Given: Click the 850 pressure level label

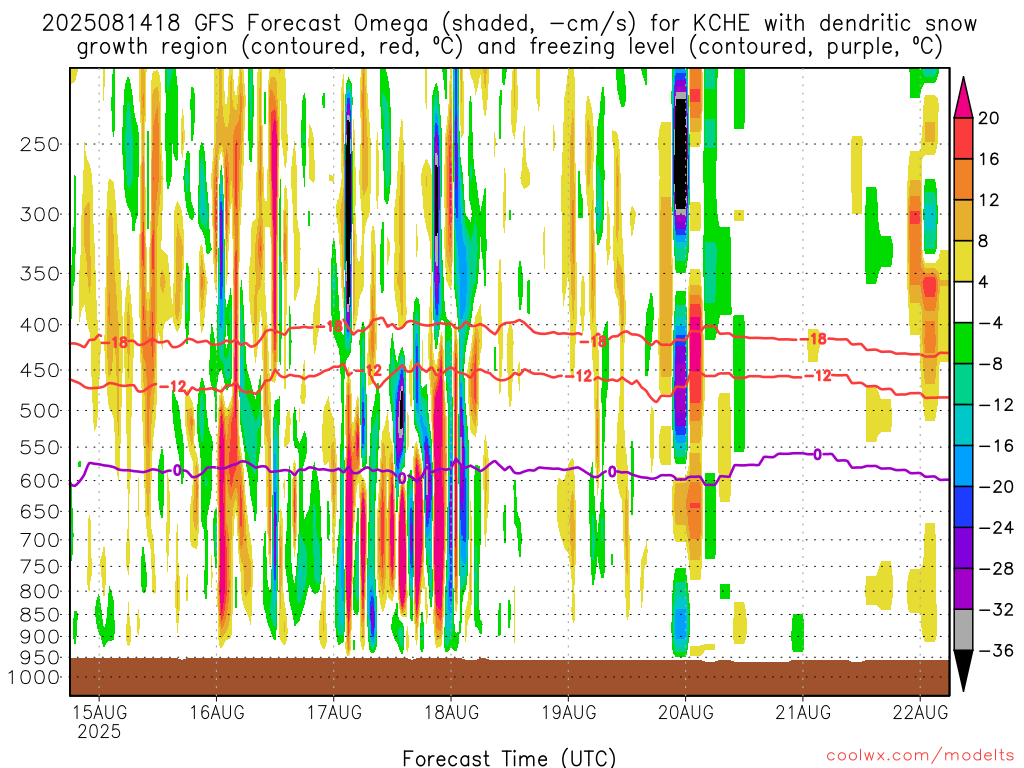Looking at the screenshot, I should [x=40, y=615].
